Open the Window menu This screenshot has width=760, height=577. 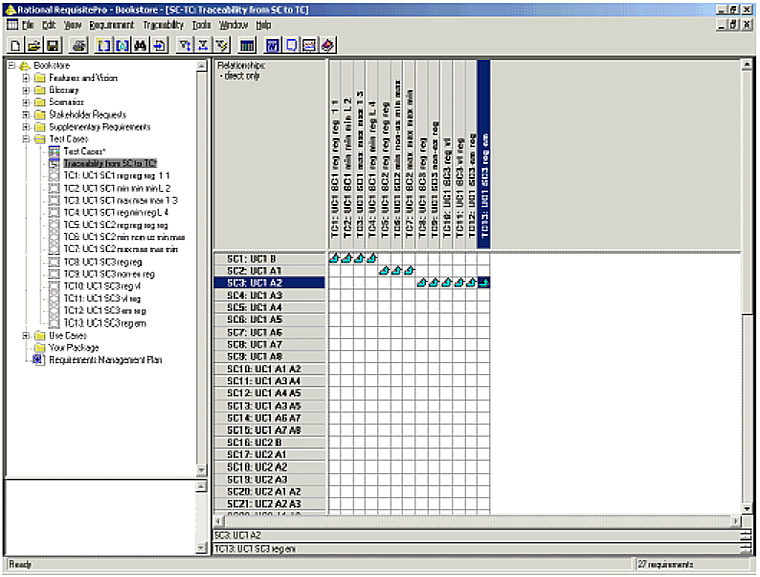click(x=233, y=25)
